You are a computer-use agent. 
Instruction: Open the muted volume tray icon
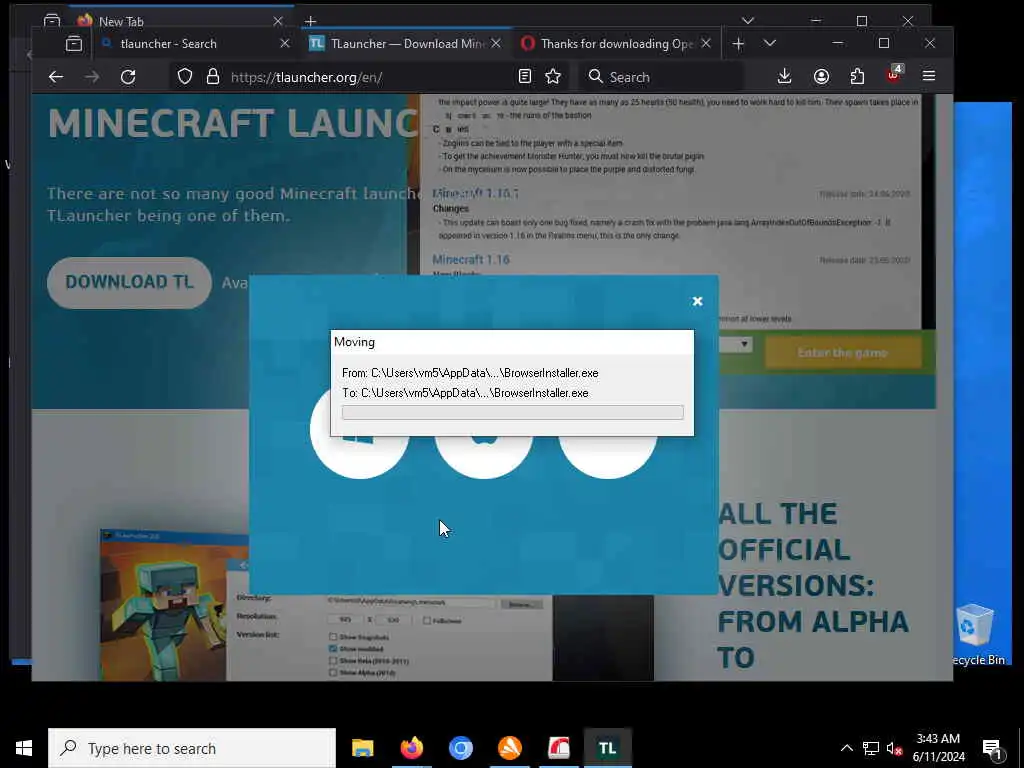pos(894,748)
